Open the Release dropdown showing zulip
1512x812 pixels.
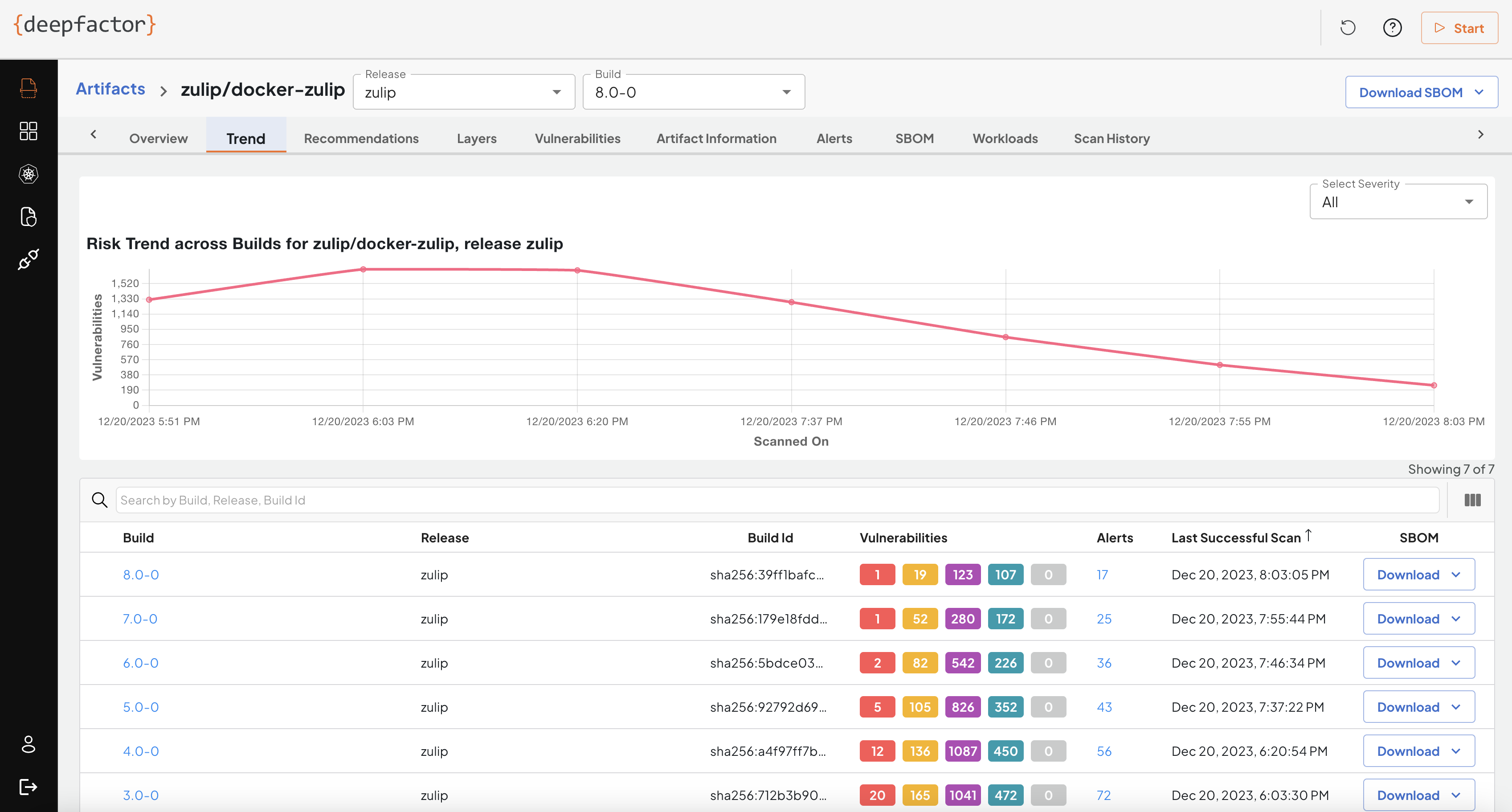[464, 92]
